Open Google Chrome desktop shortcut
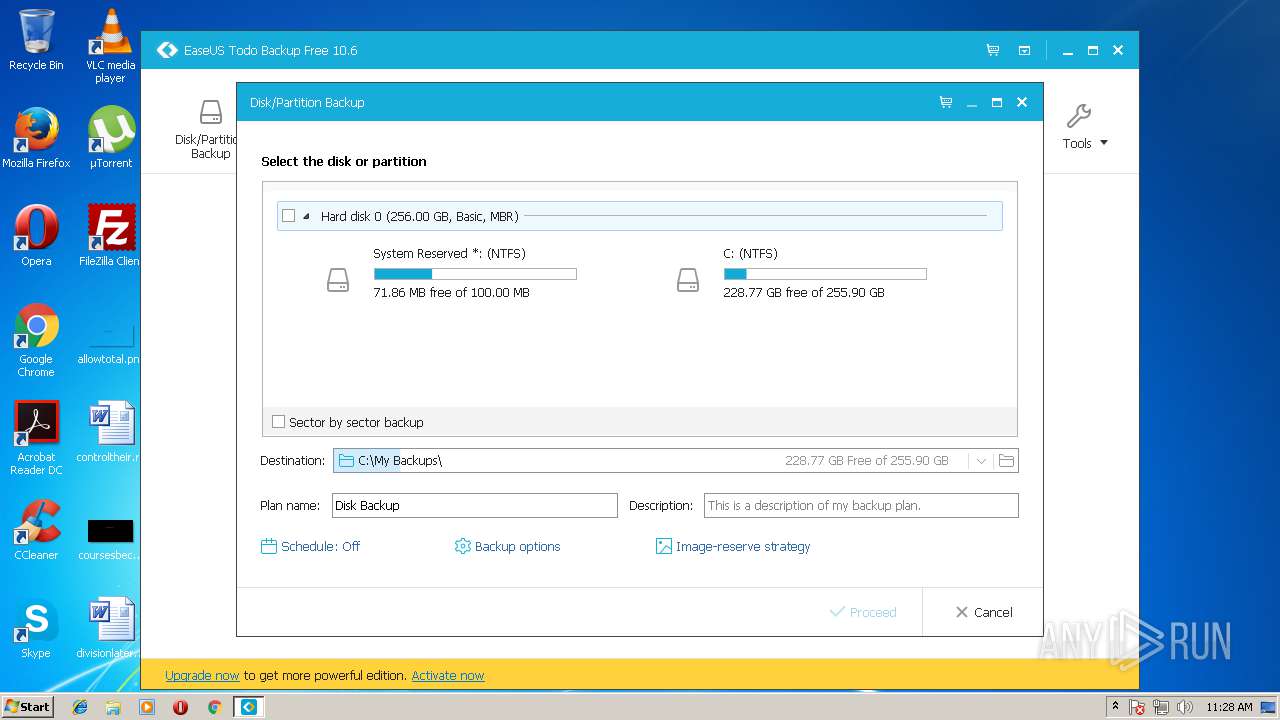The width and height of the screenshot is (1280, 720). click(x=36, y=340)
